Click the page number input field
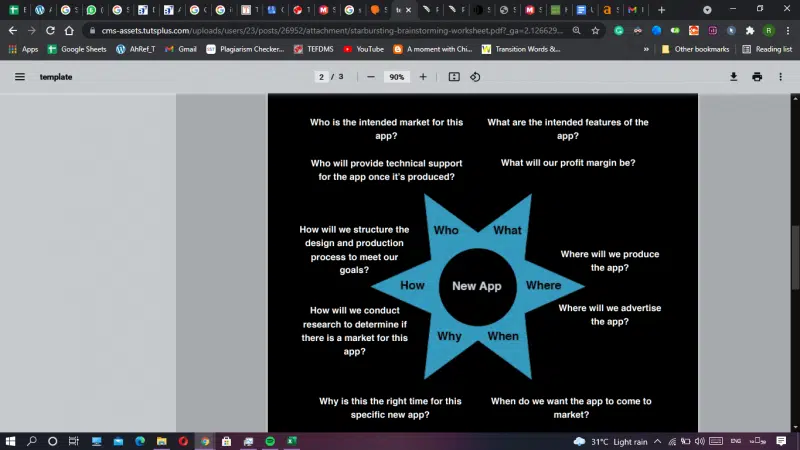The image size is (800, 450). point(322,77)
